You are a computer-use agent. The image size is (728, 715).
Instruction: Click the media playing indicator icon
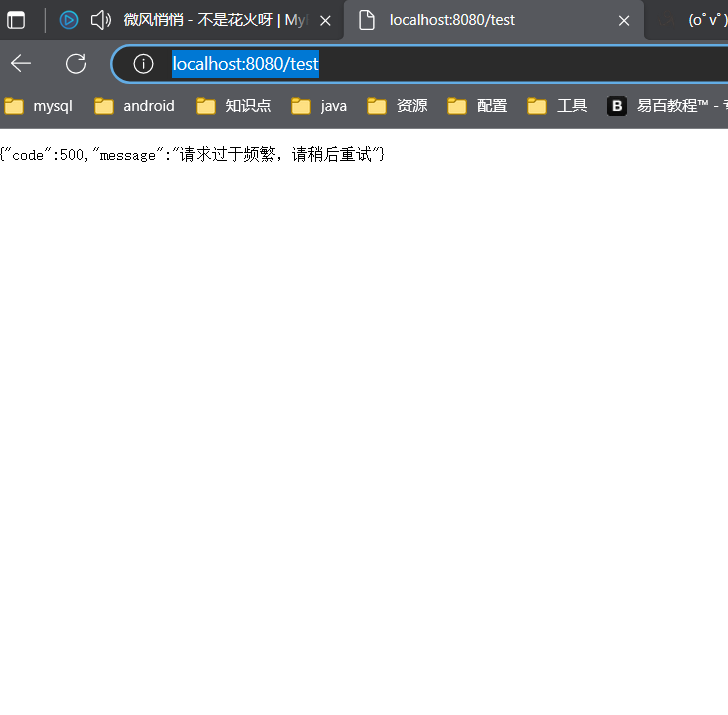69,20
